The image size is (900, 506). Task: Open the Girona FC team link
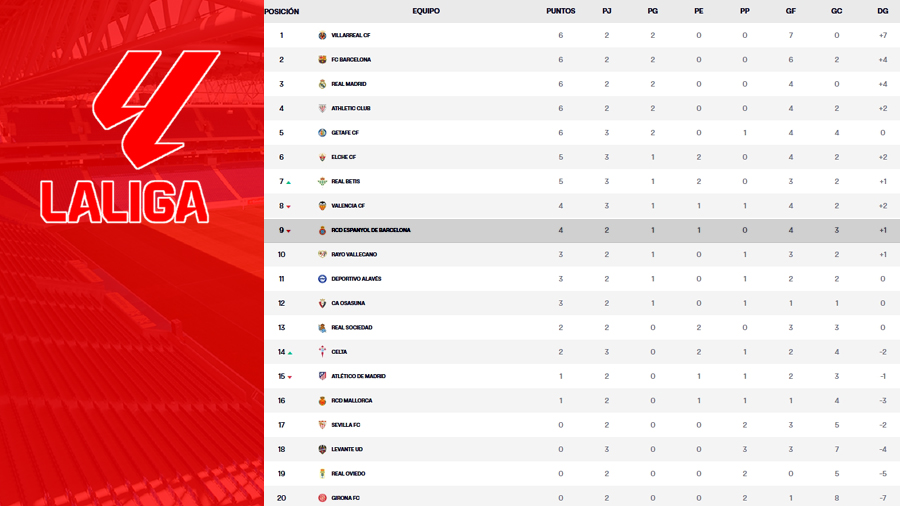(x=345, y=498)
